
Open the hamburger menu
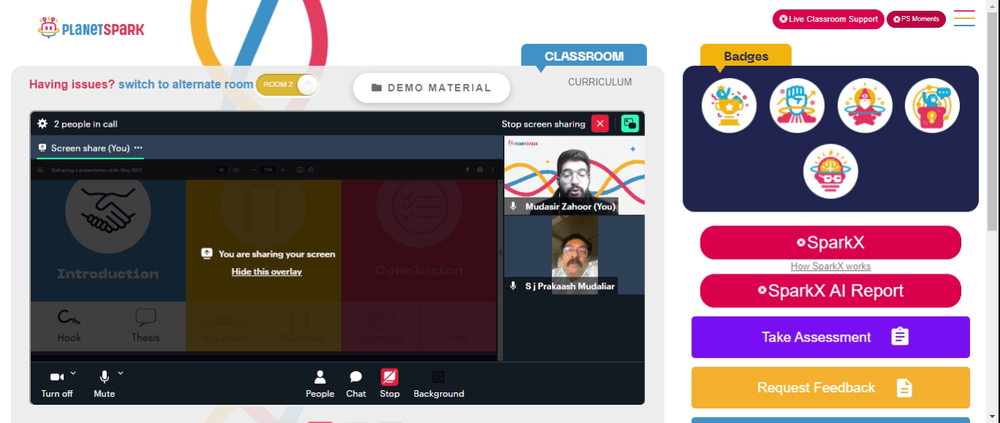coord(964,18)
